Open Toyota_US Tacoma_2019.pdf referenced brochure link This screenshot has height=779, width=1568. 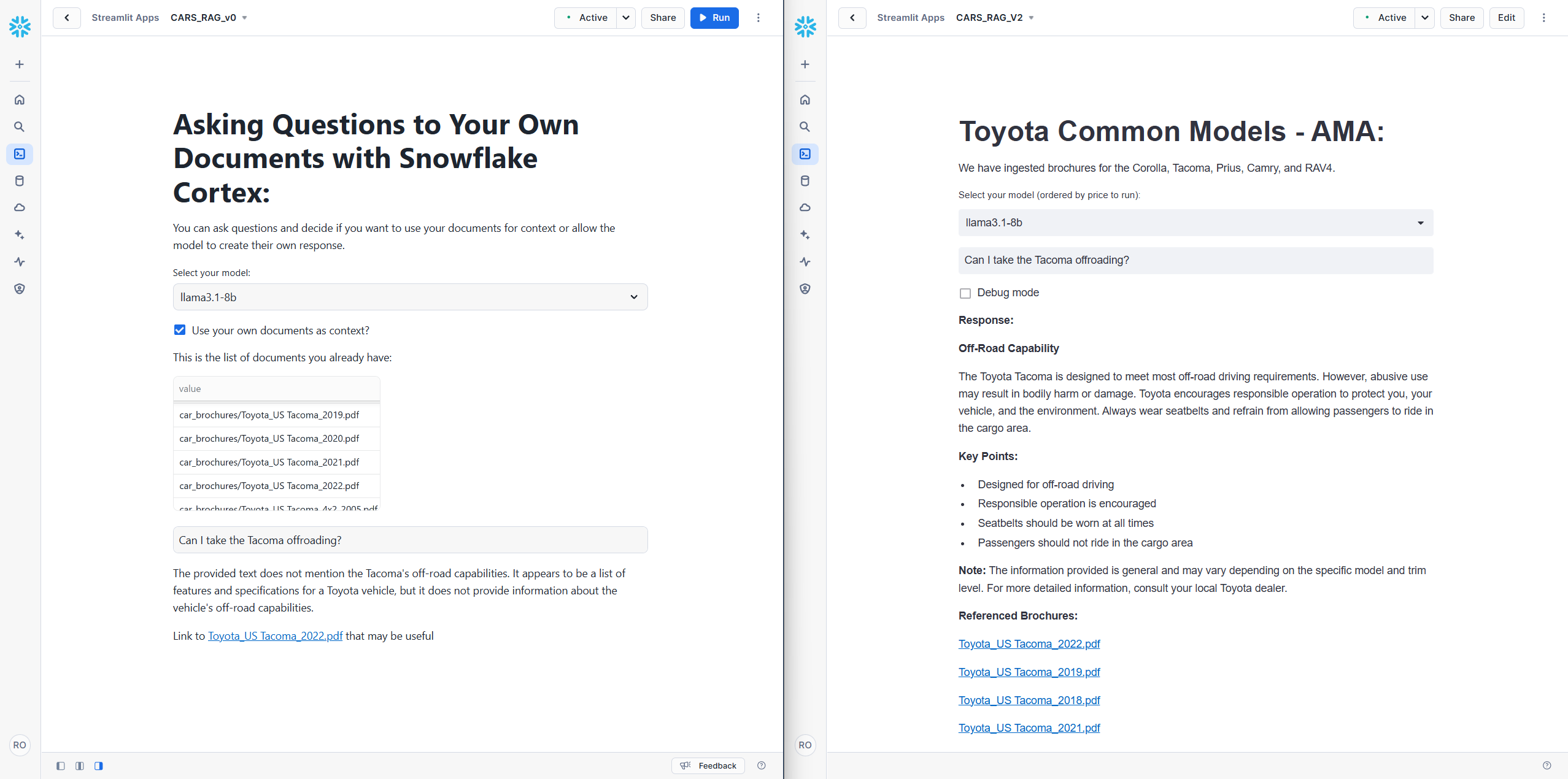[1029, 672]
